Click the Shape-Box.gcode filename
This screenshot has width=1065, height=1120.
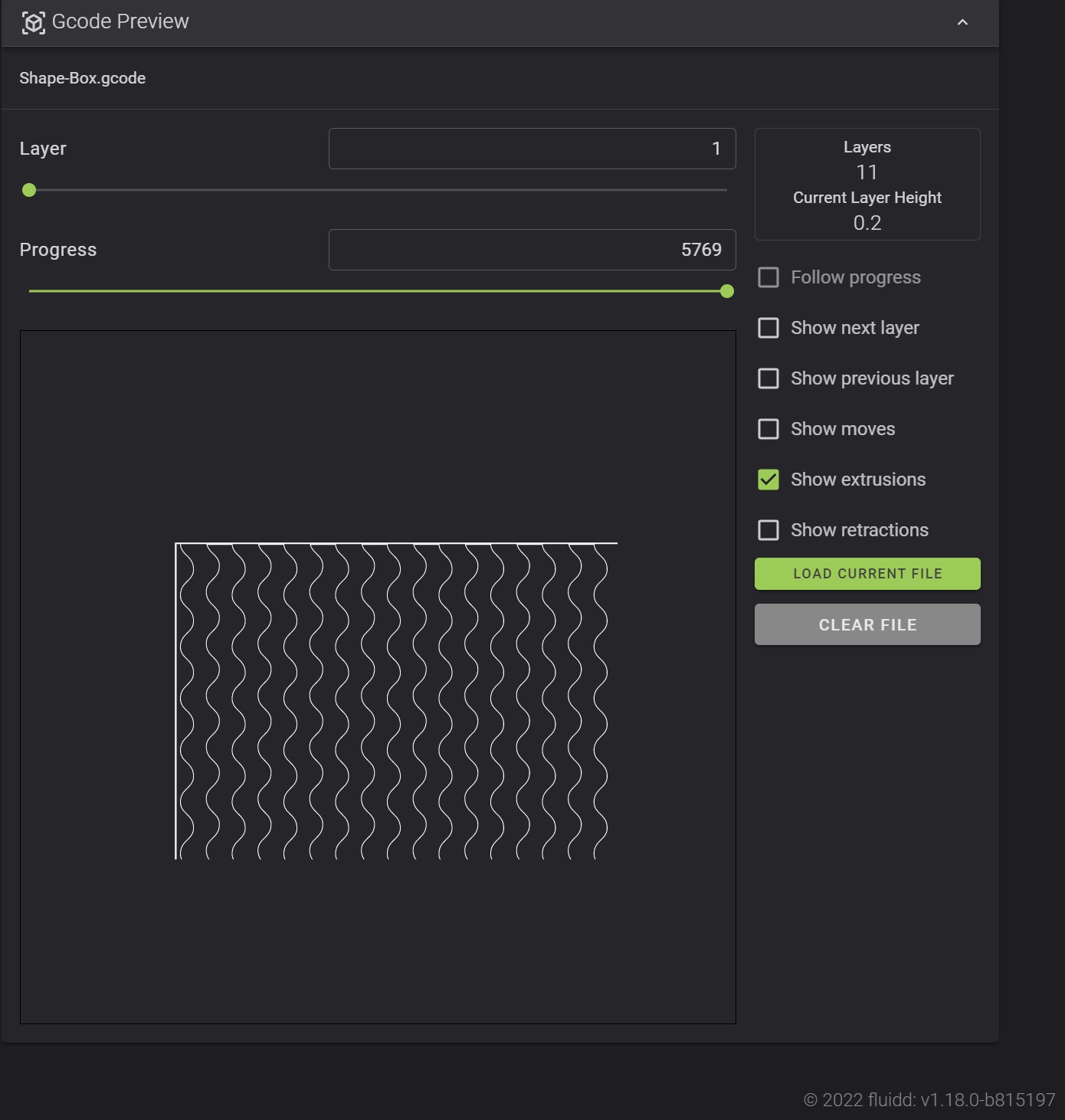click(83, 77)
